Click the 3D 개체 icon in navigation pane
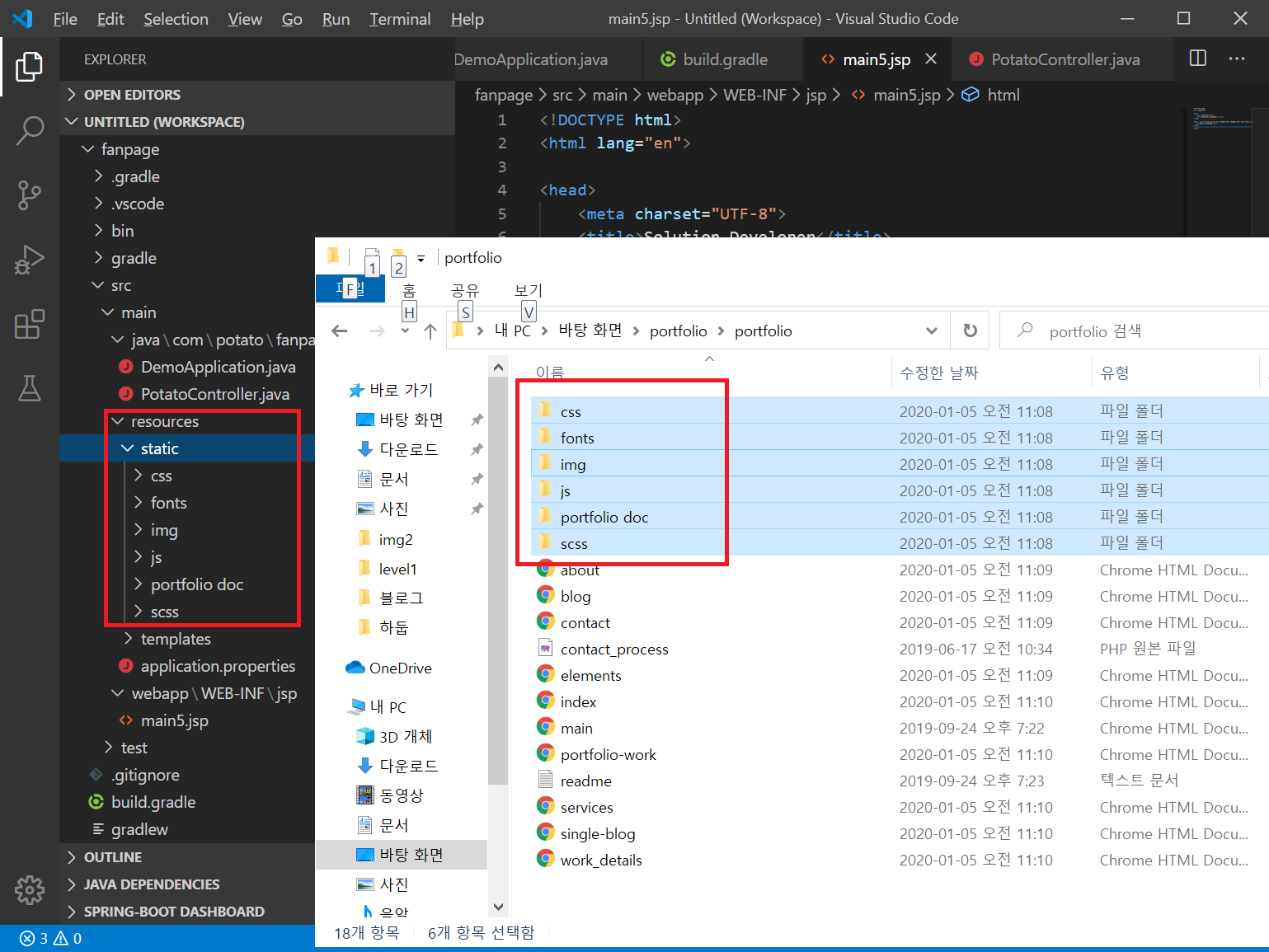1269x952 pixels. pyautogui.click(x=365, y=736)
